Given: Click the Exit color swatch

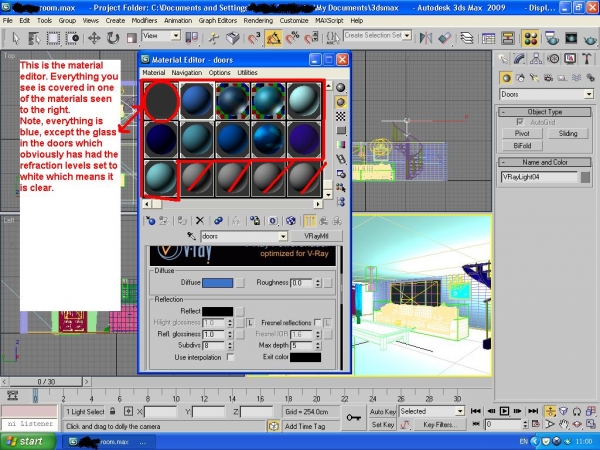Looking at the screenshot, I should click(x=305, y=357).
